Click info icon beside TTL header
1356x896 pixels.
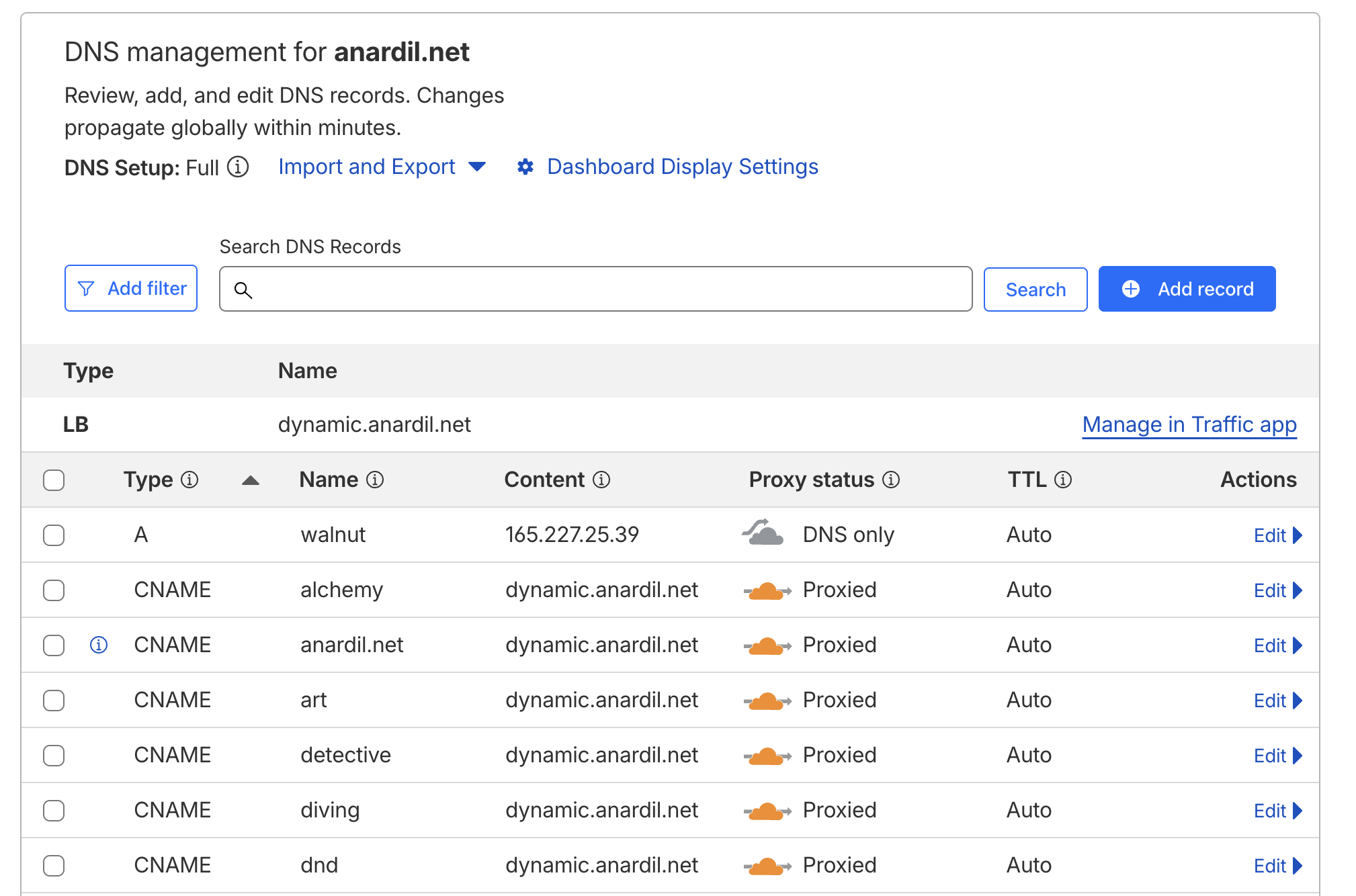tap(1063, 480)
